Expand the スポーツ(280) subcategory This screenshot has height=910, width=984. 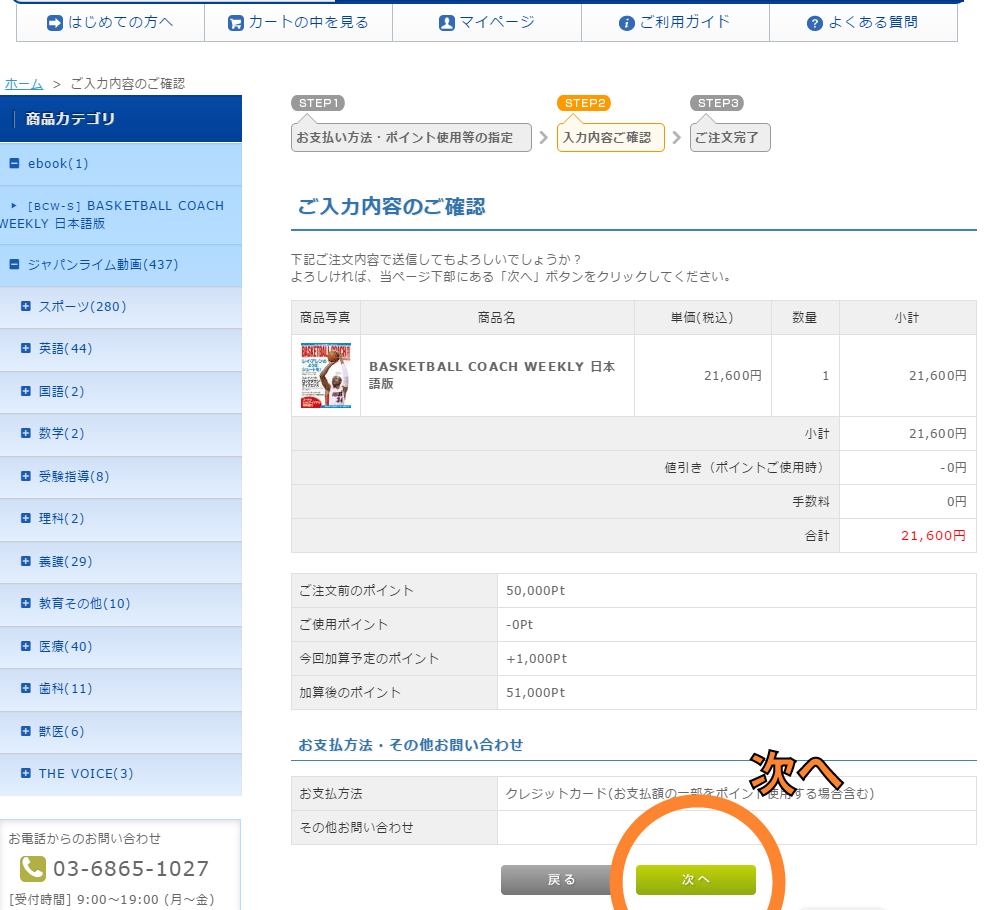tap(26, 306)
